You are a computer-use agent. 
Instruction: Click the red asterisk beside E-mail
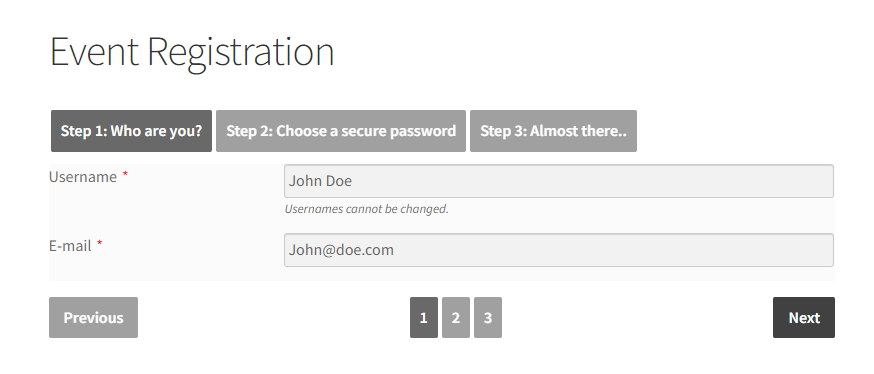(x=100, y=244)
